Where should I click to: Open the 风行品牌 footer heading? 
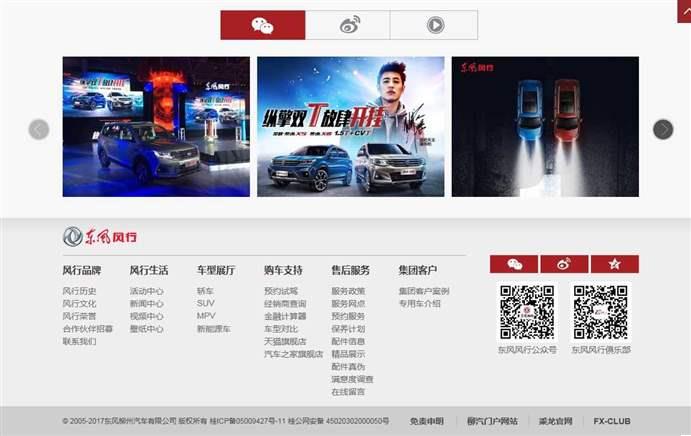[x=82, y=270]
